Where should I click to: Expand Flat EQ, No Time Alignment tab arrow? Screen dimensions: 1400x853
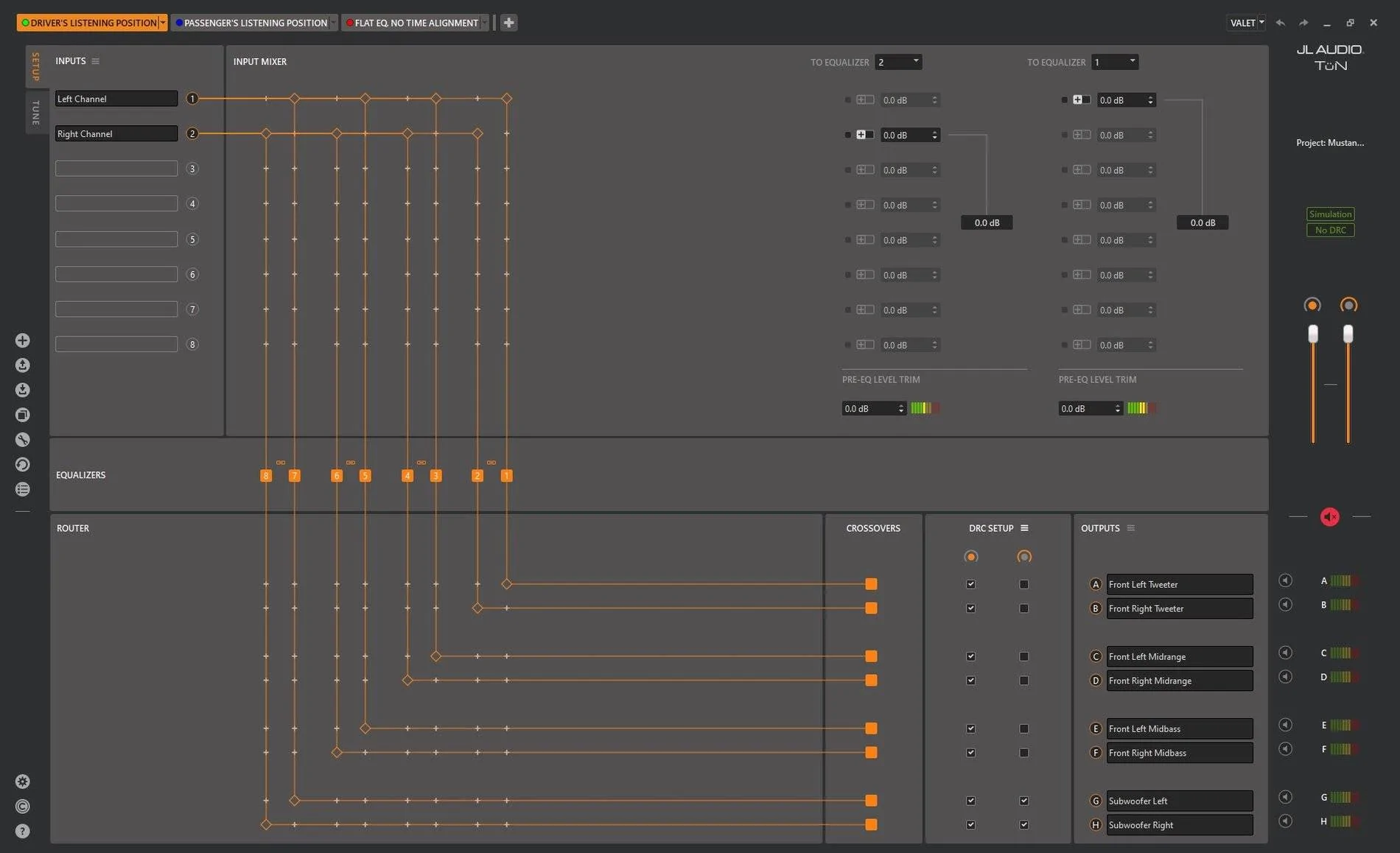coord(484,23)
